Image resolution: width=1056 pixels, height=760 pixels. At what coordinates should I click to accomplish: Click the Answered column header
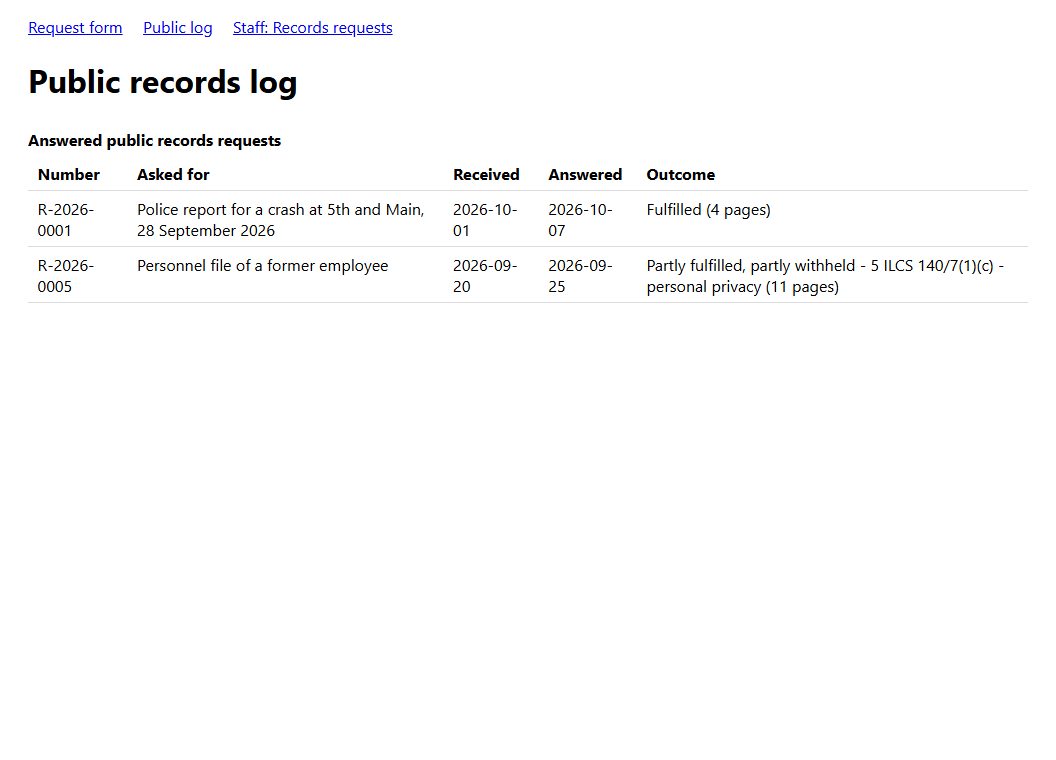click(x=585, y=175)
